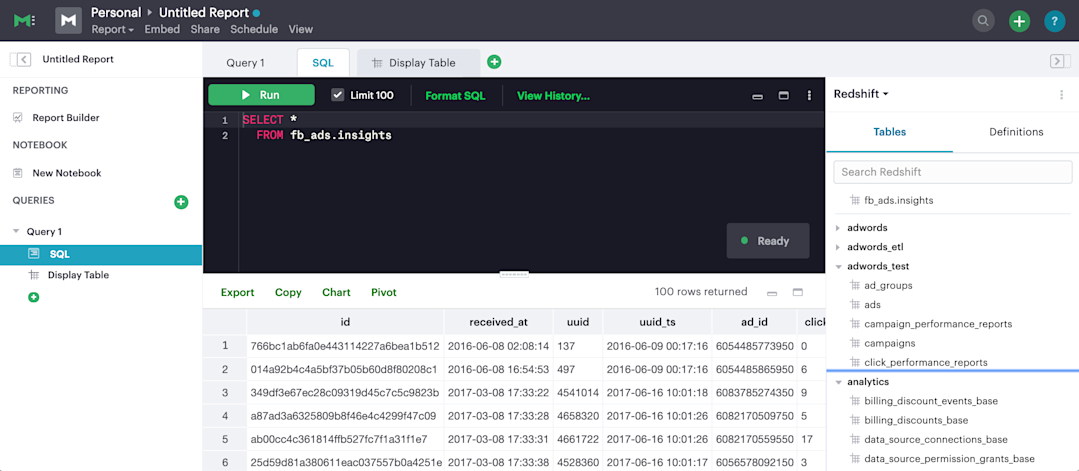The height and width of the screenshot is (471, 1079).
Task: Add a chart below Display Table in sidebar
Action: pos(34,297)
